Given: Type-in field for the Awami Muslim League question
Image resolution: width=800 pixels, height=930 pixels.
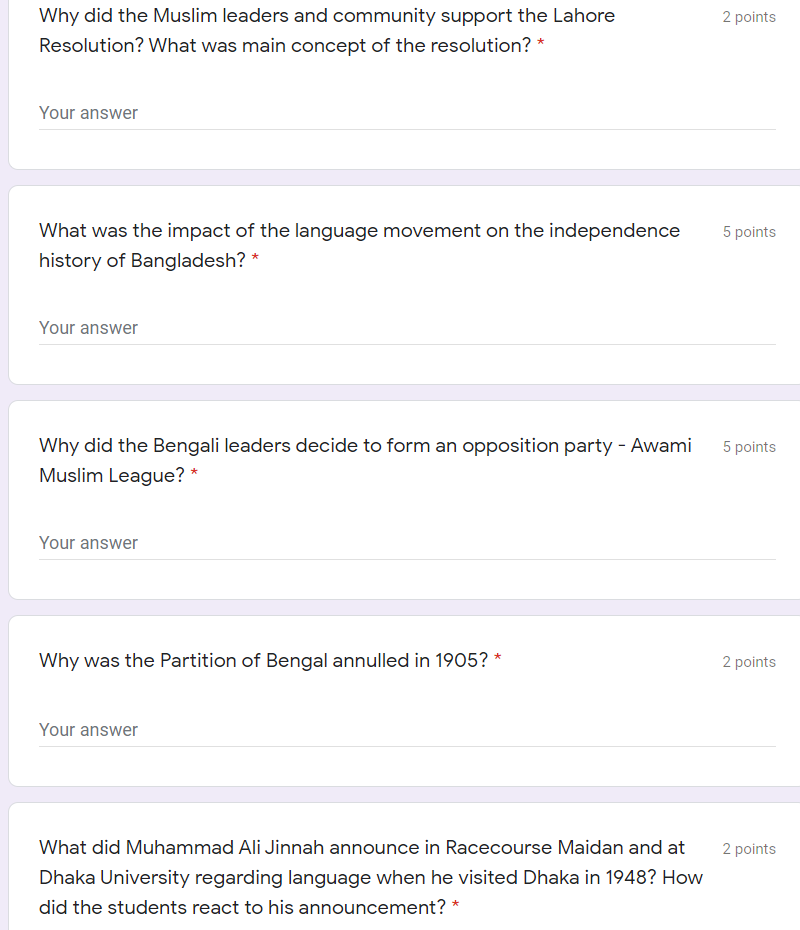Looking at the screenshot, I should point(407,543).
